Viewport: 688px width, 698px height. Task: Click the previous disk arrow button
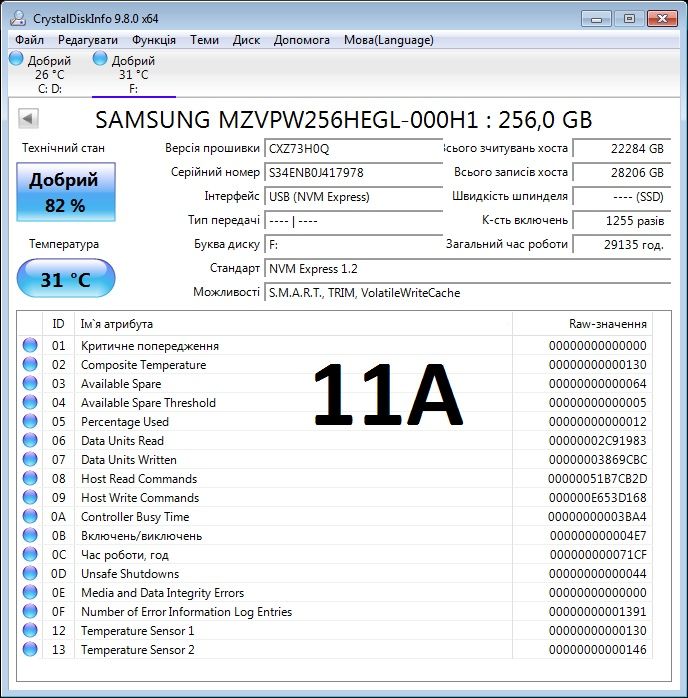coord(28,119)
